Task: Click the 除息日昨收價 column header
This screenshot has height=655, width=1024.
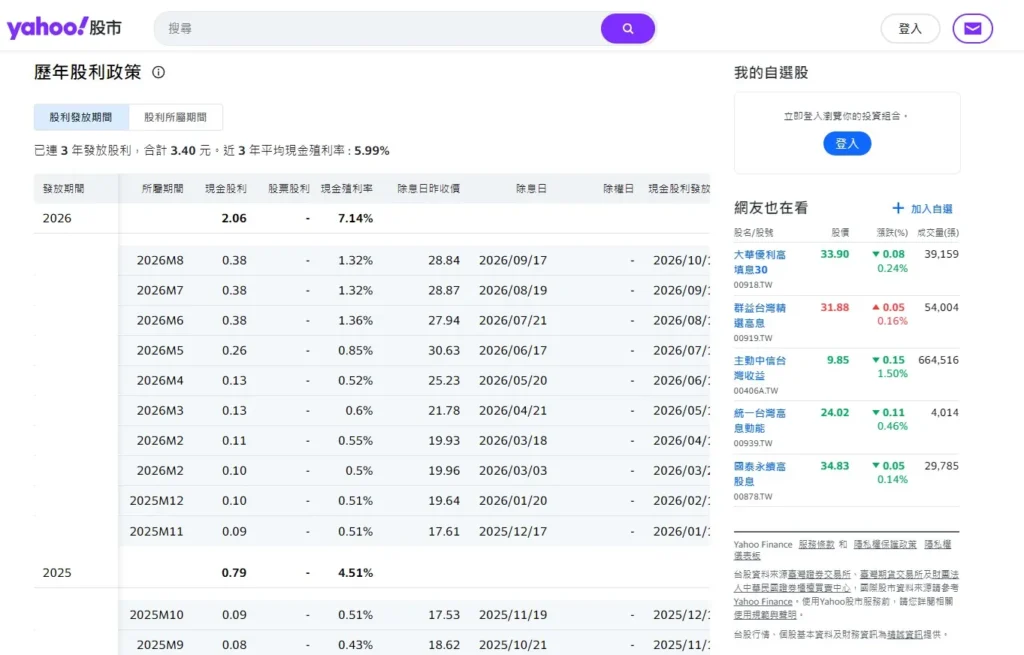Action: [x=428, y=189]
